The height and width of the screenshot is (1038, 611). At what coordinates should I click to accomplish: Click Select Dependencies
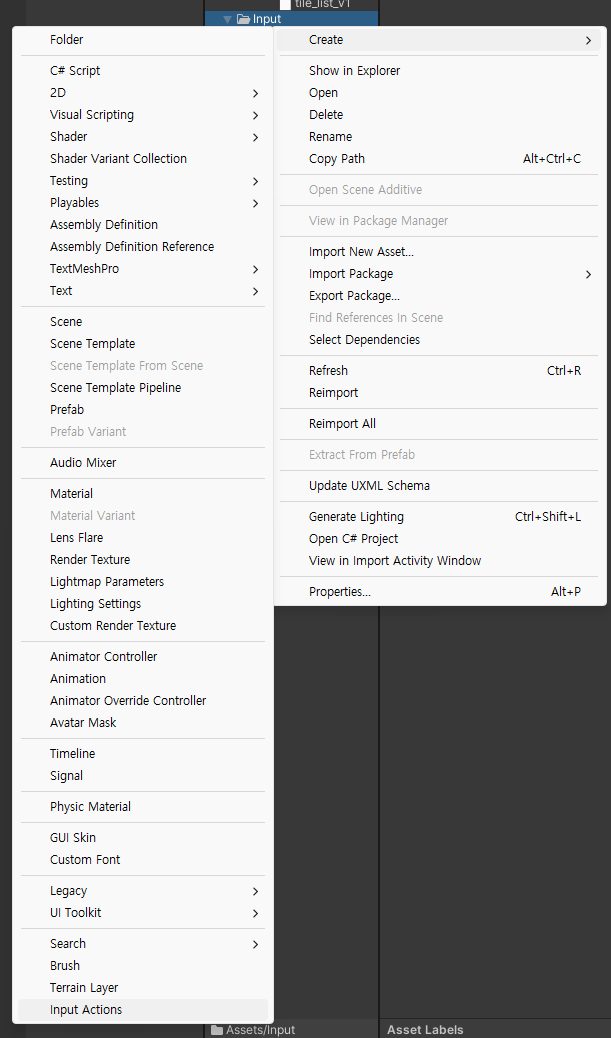click(x=439, y=340)
